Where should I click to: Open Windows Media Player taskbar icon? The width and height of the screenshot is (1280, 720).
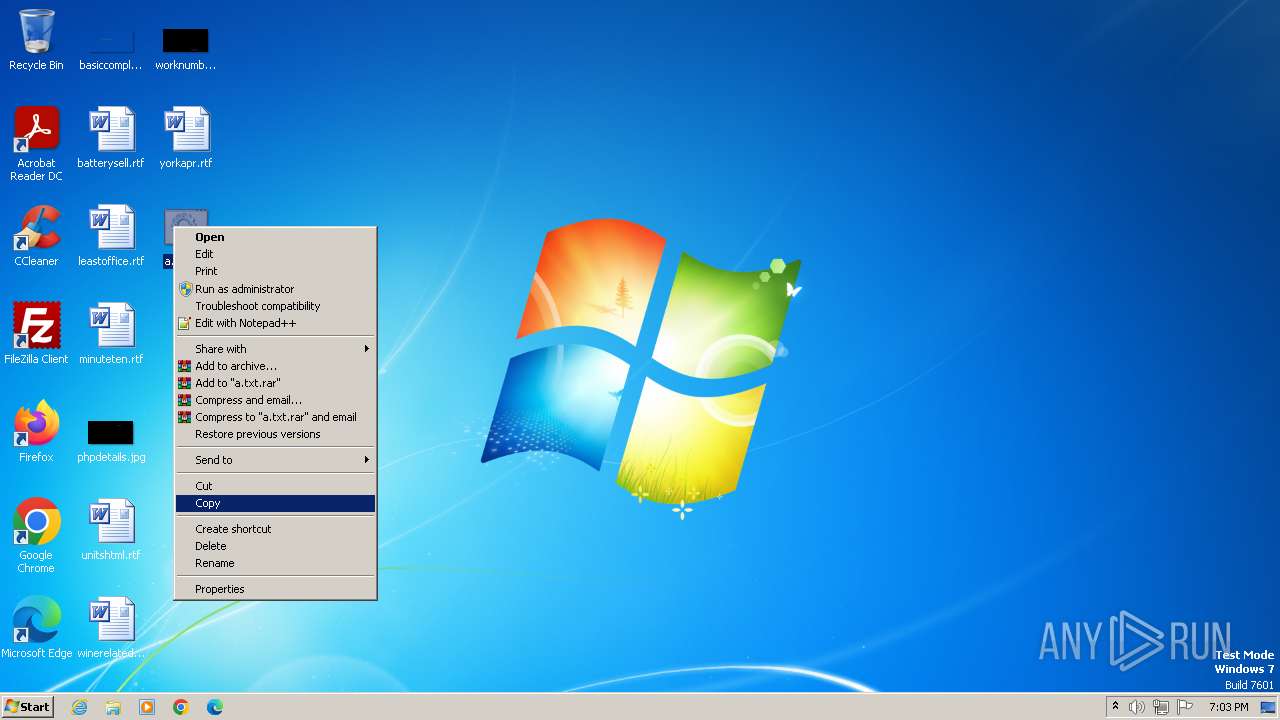147,707
